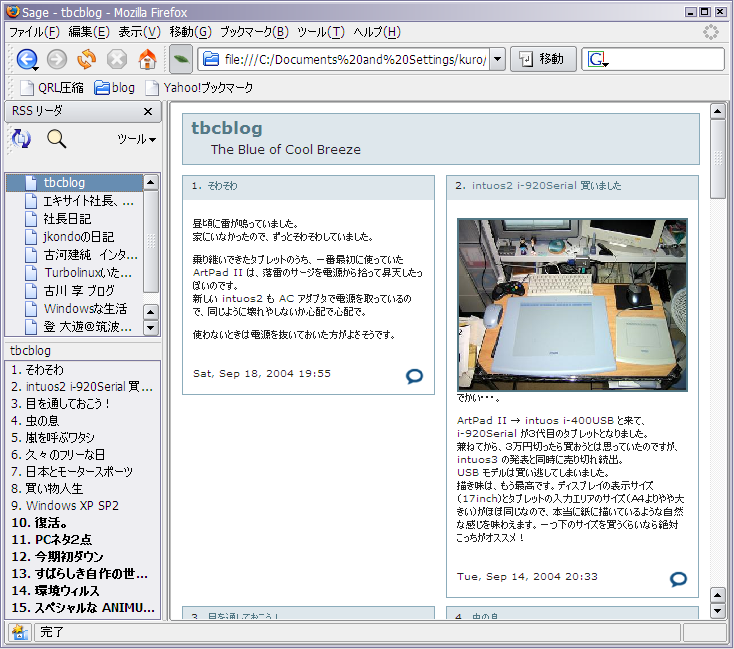Open the Home page icon
Screen dimensions: 734x649
pos(147,59)
